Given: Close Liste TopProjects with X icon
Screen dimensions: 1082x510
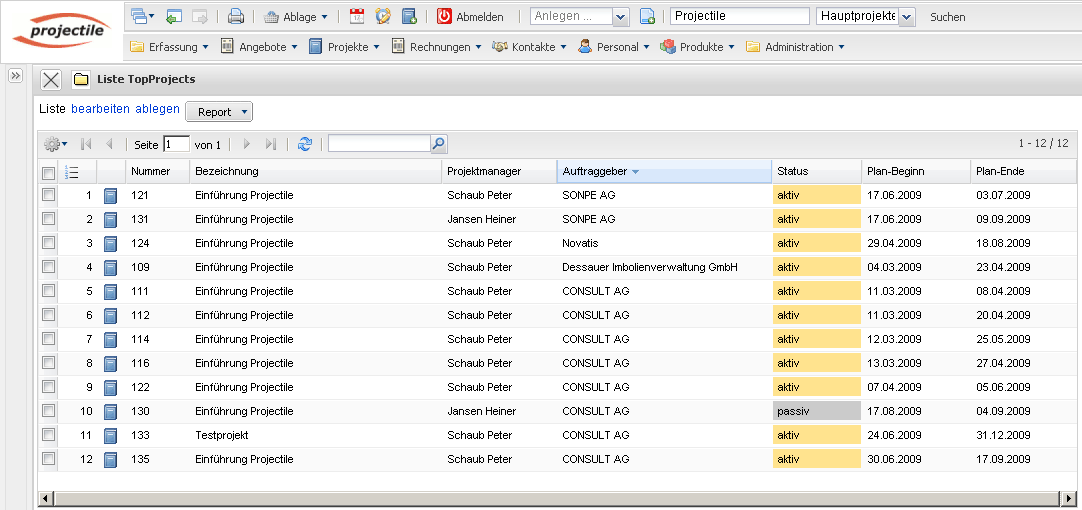Looking at the screenshot, I should click(52, 80).
